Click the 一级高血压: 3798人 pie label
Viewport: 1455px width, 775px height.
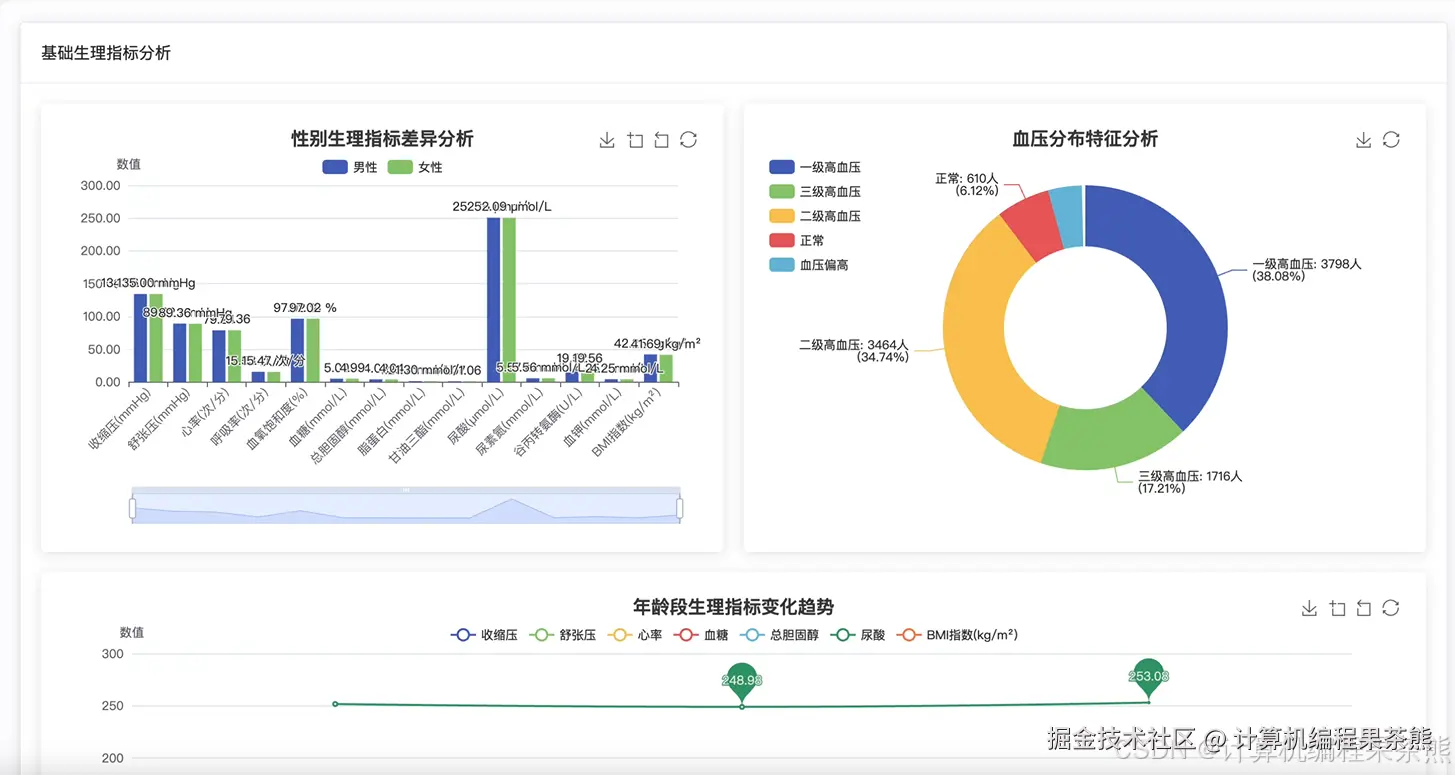1307,270
